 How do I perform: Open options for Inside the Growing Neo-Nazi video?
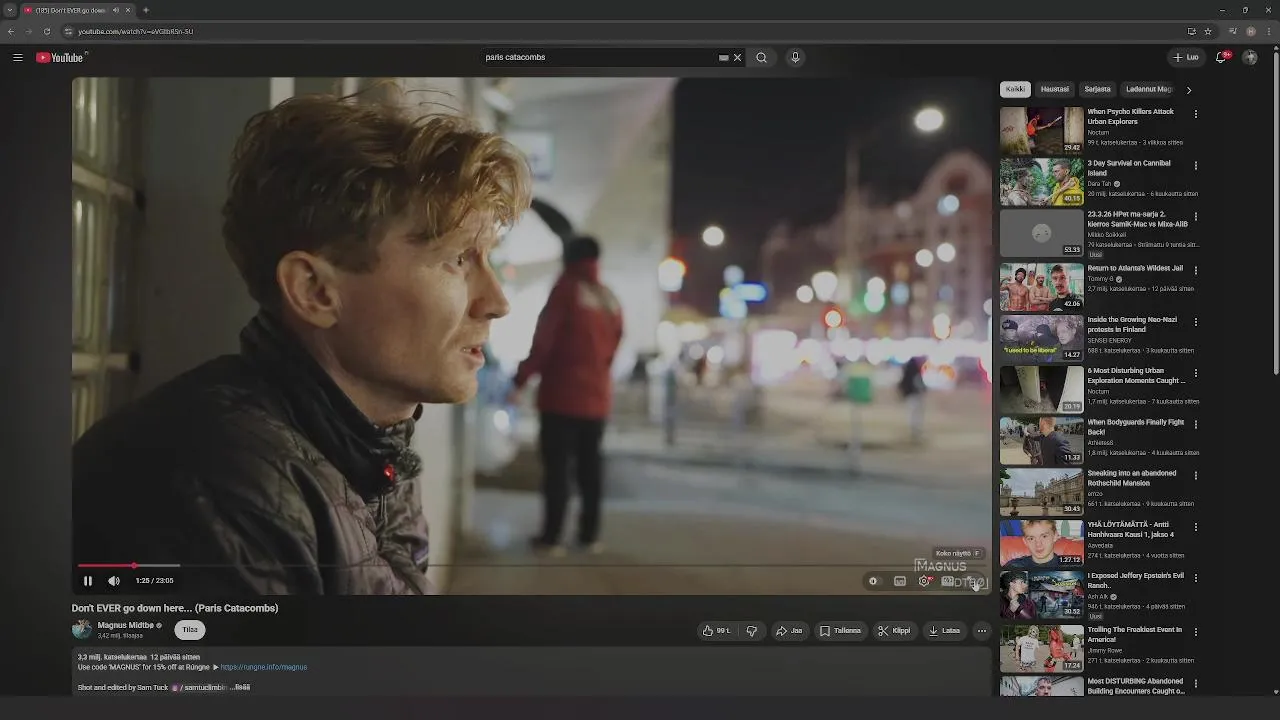pos(1196,322)
